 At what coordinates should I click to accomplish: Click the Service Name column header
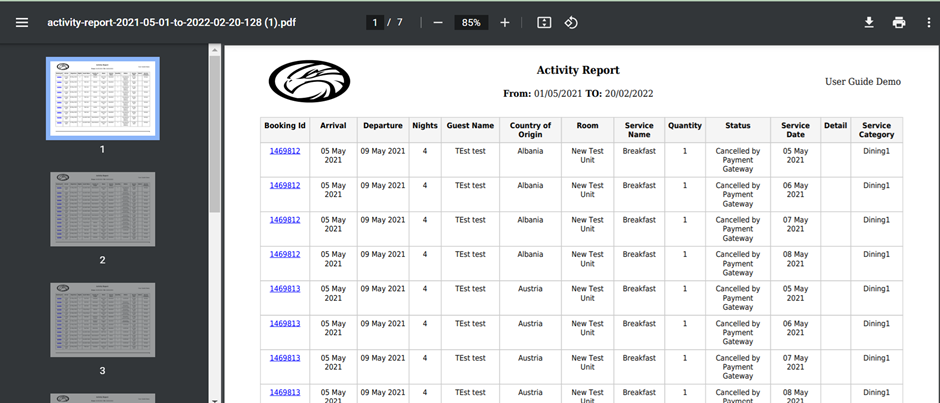click(x=639, y=130)
